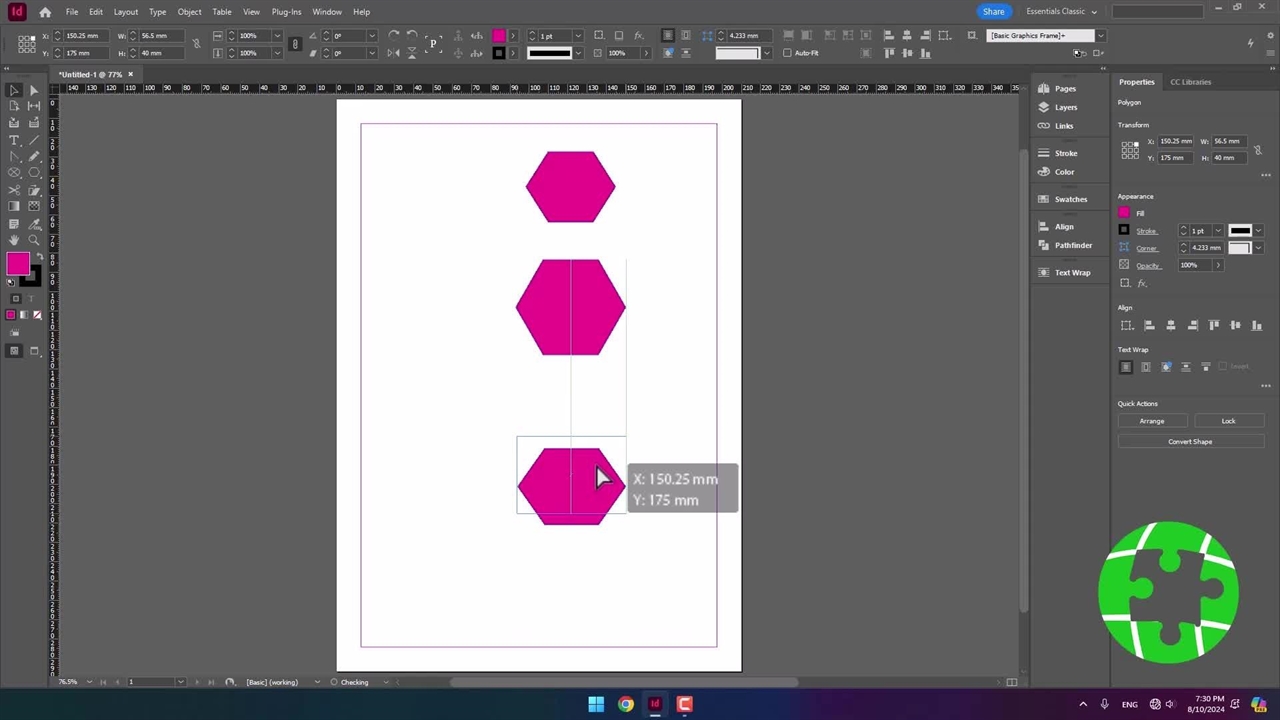Open the Pathfinder panel
1280x720 pixels.
(1072, 245)
